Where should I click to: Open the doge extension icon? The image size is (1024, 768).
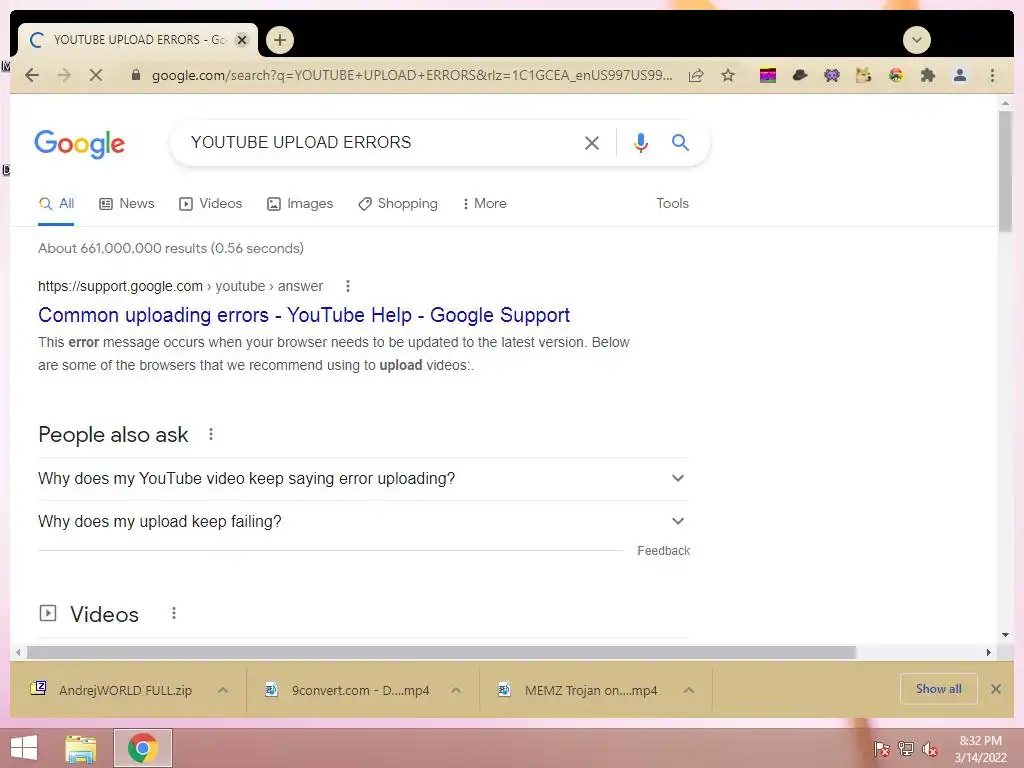[x=863, y=75]
